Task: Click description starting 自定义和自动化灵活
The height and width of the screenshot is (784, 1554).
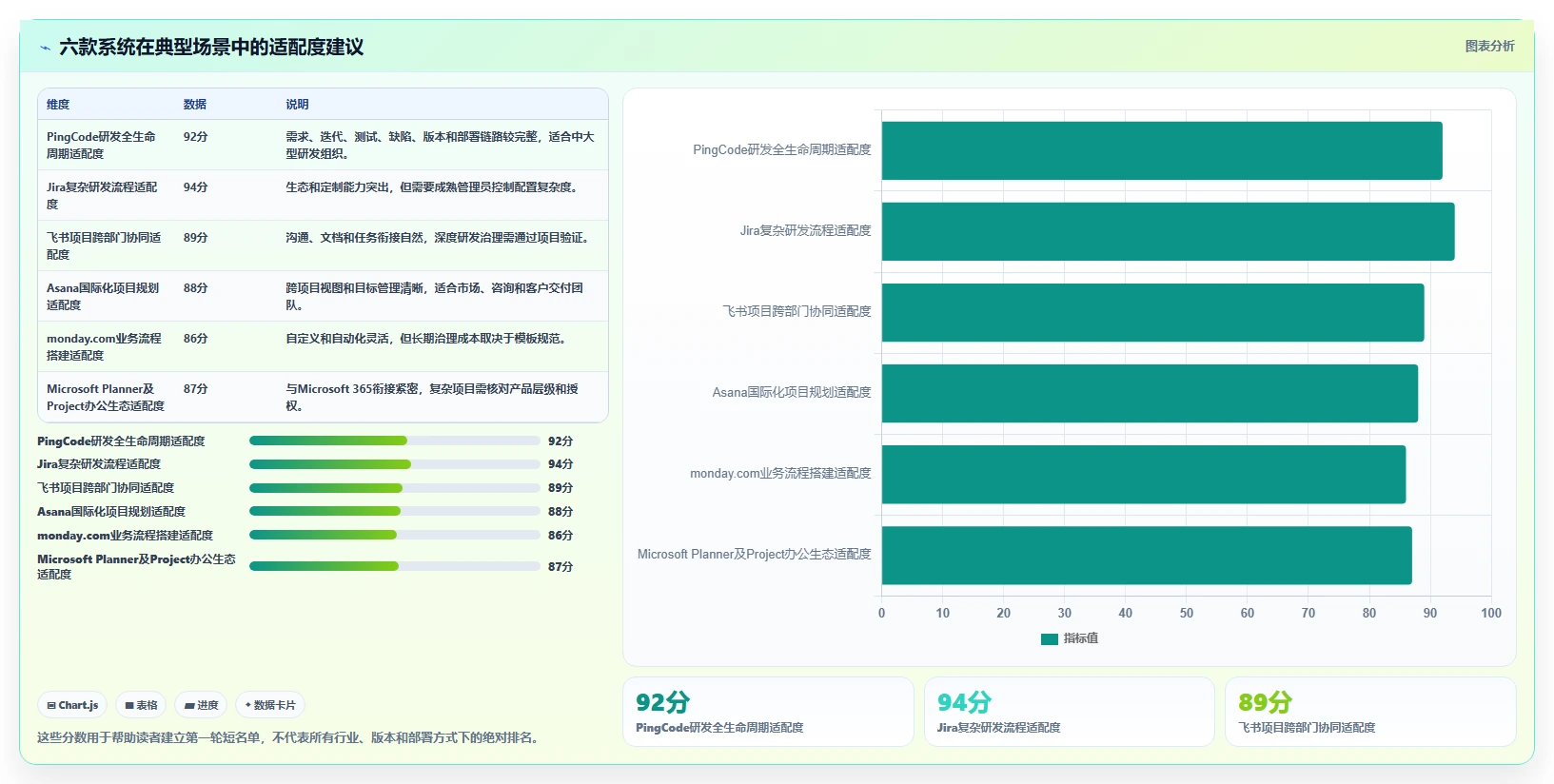Action: click(428, 339)
